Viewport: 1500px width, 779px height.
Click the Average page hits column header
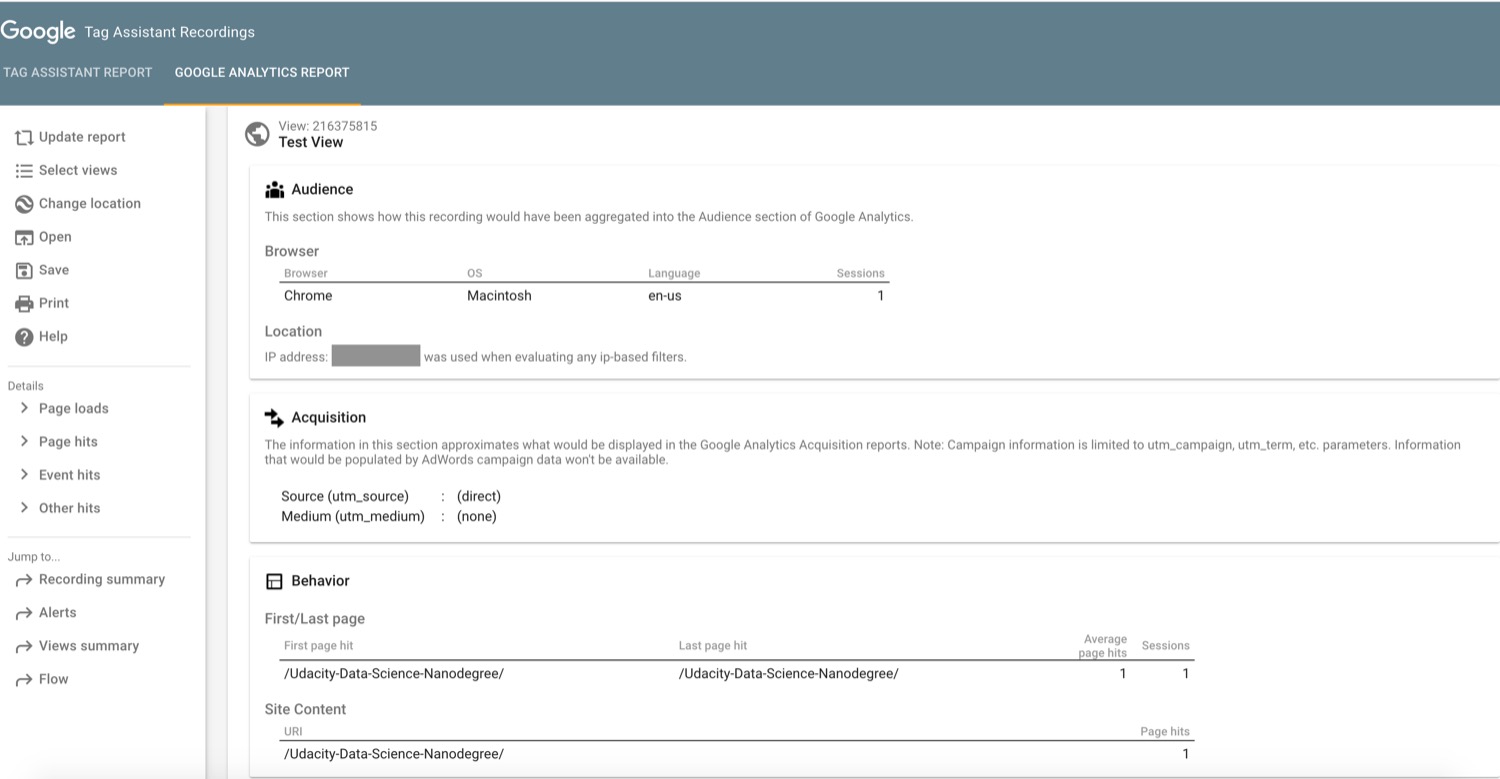coord(1104,646)
